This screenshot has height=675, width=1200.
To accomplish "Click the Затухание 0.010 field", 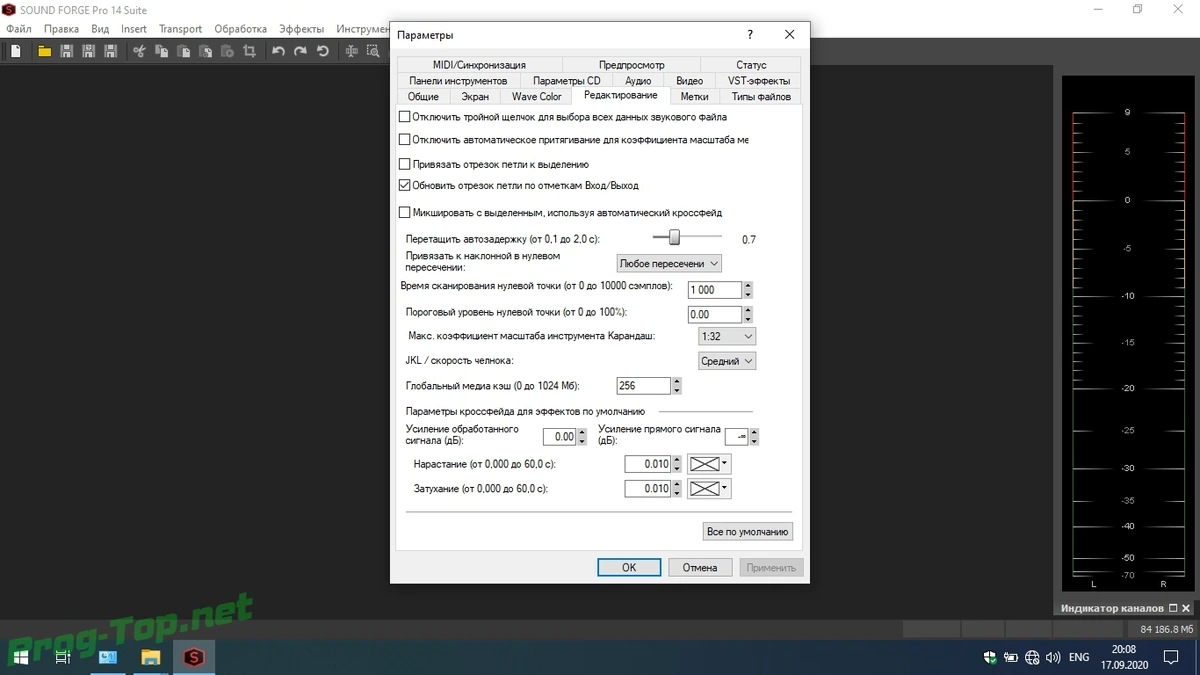I will point(647,489).
